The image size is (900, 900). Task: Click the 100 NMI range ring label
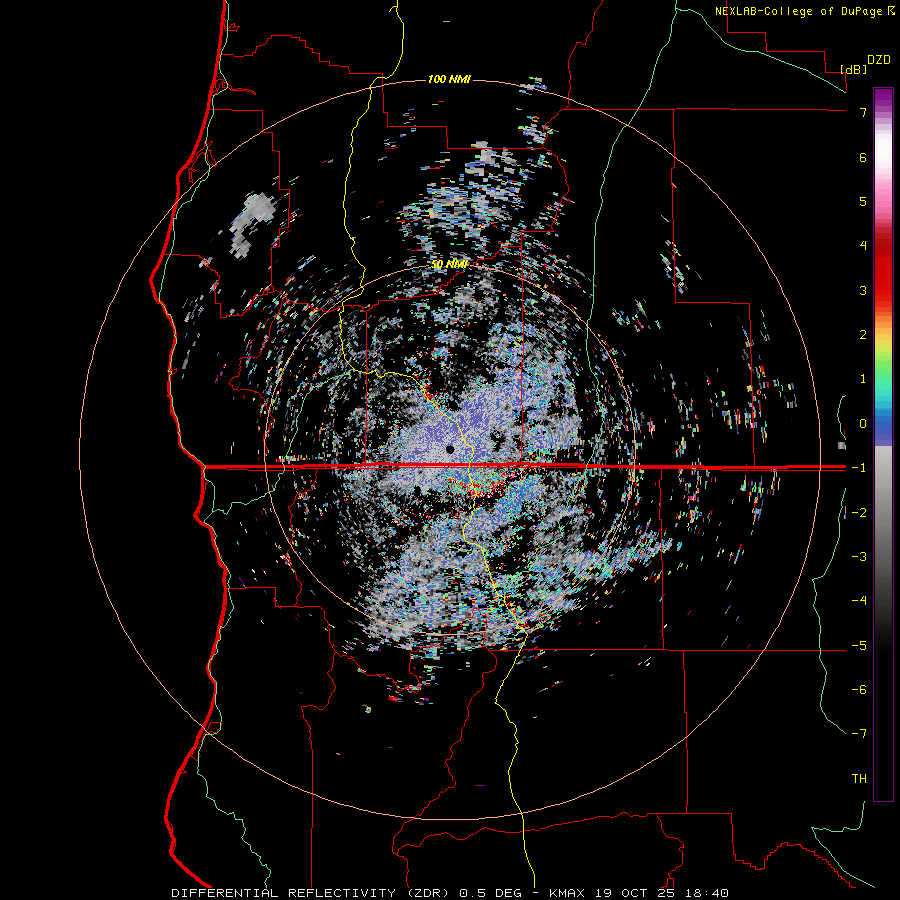[449, 79]
